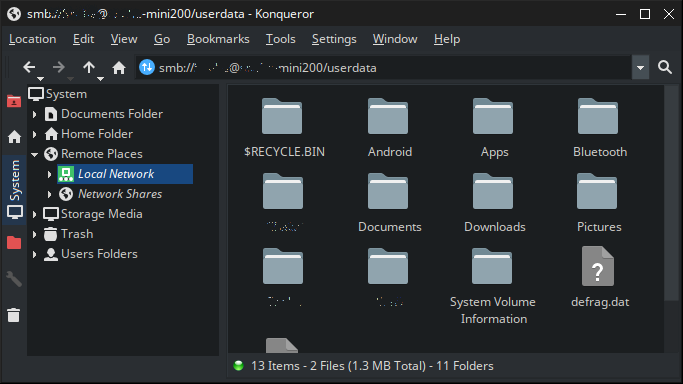Open the address bar history dropdown
Viewport: 683px width, 384px height.
640,67
